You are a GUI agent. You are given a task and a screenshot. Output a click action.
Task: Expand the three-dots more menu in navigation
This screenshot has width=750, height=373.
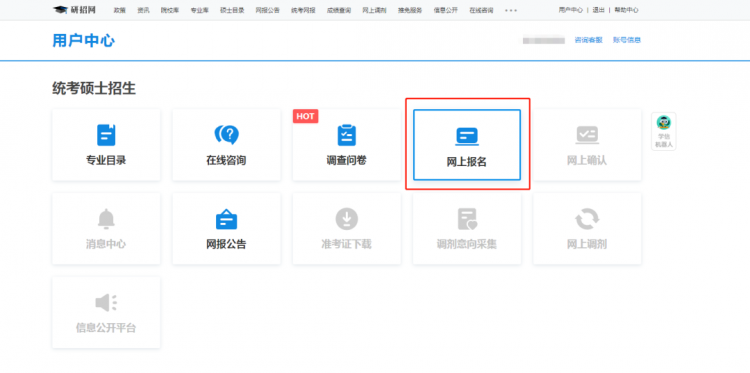tap(511, 10)
